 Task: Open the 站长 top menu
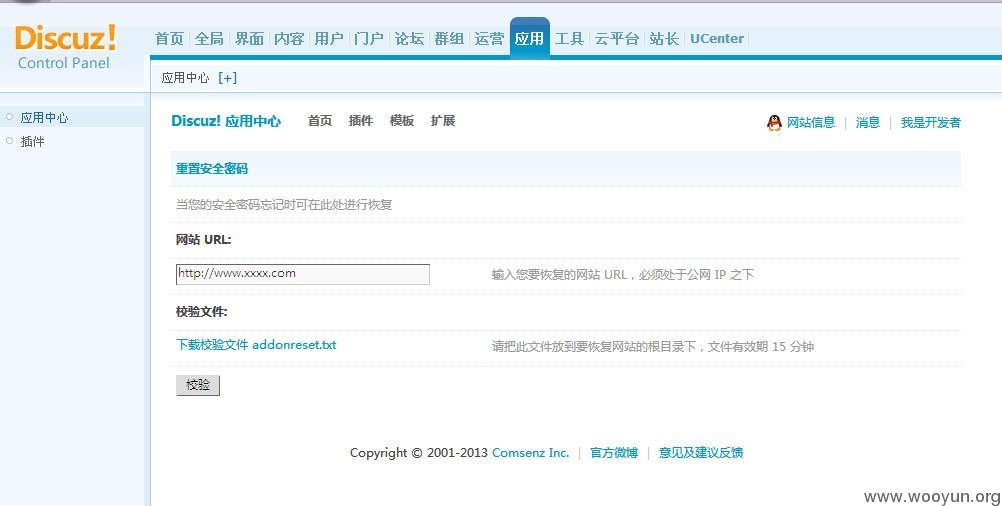point(664,39)
